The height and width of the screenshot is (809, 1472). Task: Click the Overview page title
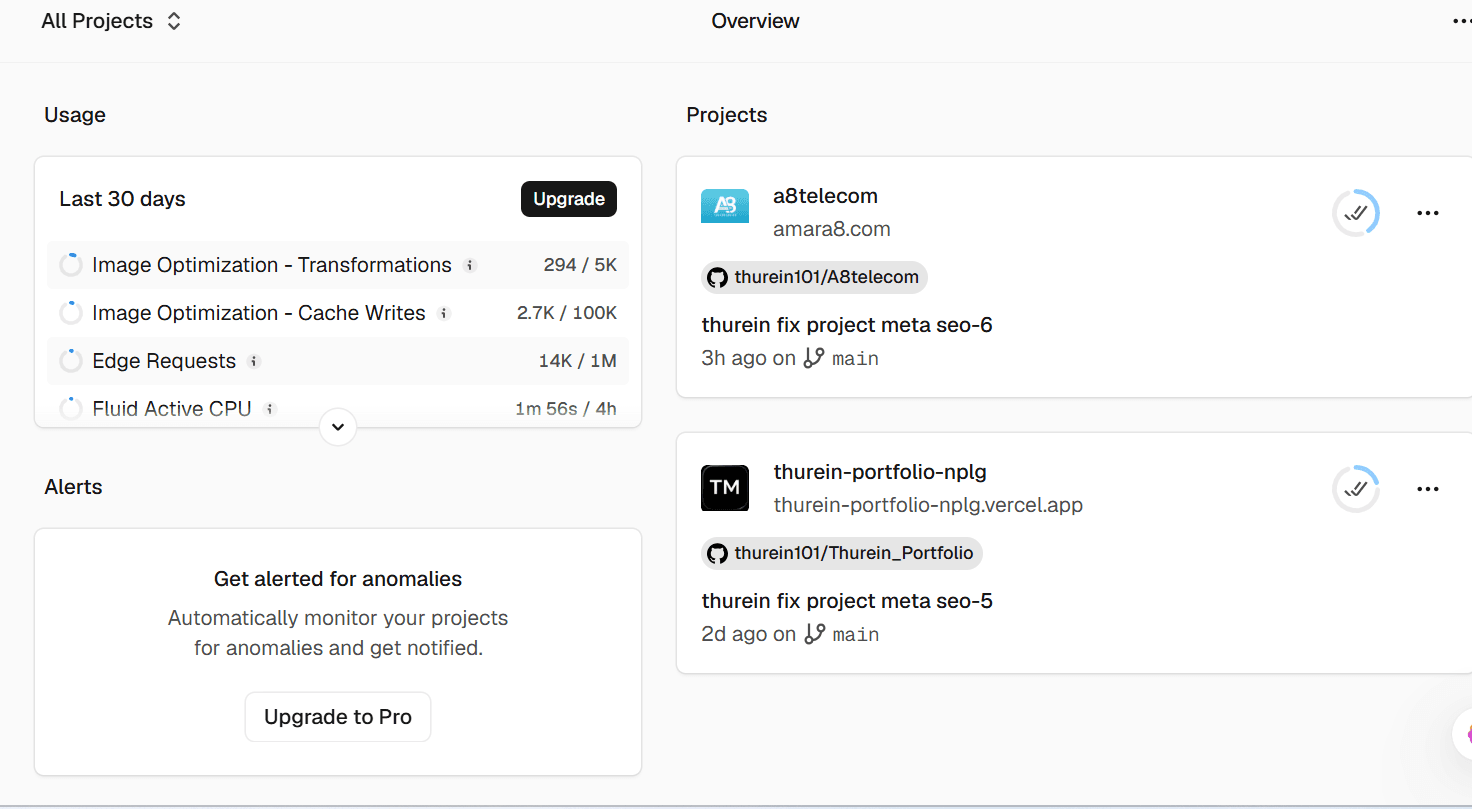[x=755, y=21]
